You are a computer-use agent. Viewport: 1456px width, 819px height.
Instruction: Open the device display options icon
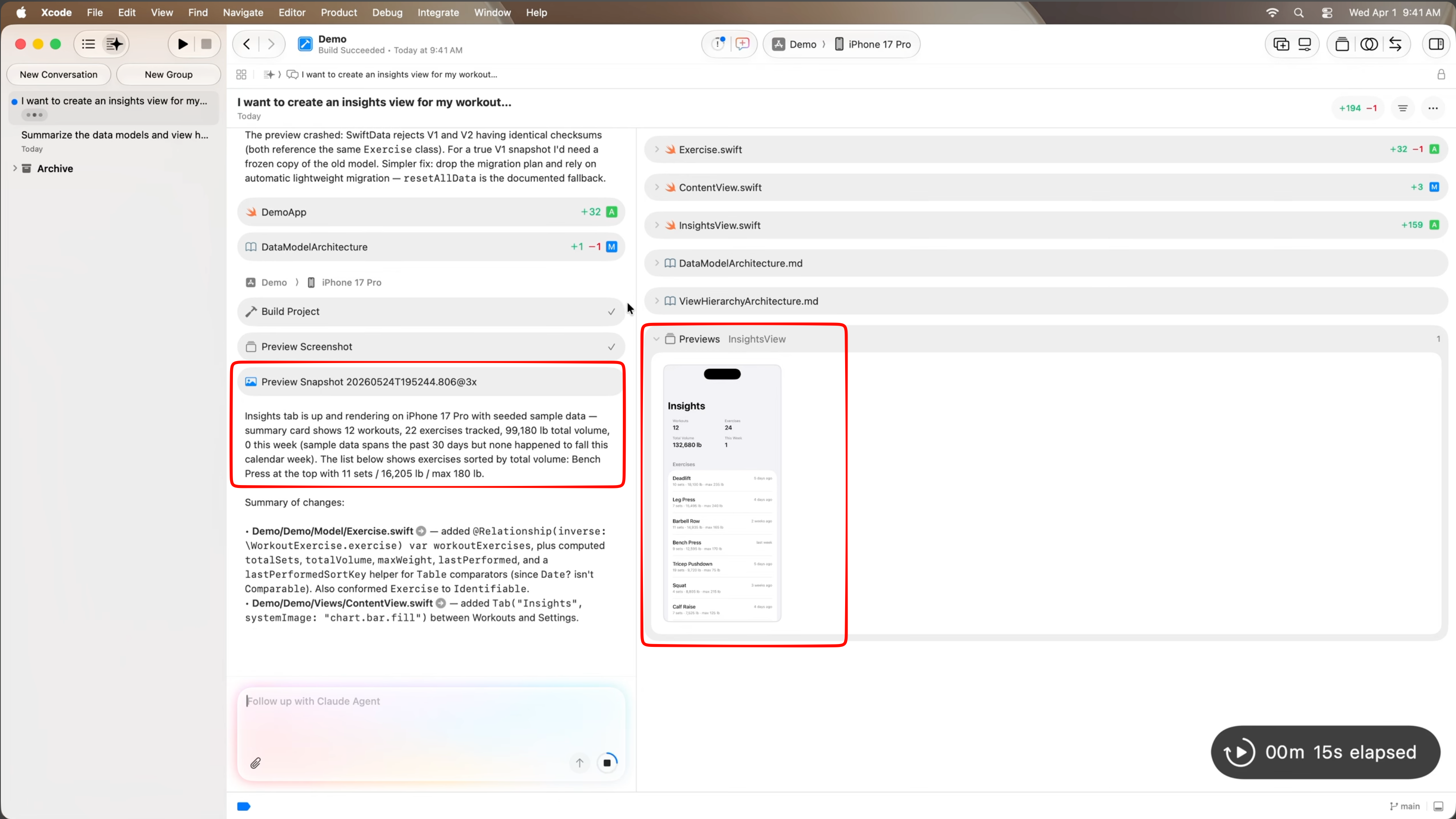[x=1304, y=44]
